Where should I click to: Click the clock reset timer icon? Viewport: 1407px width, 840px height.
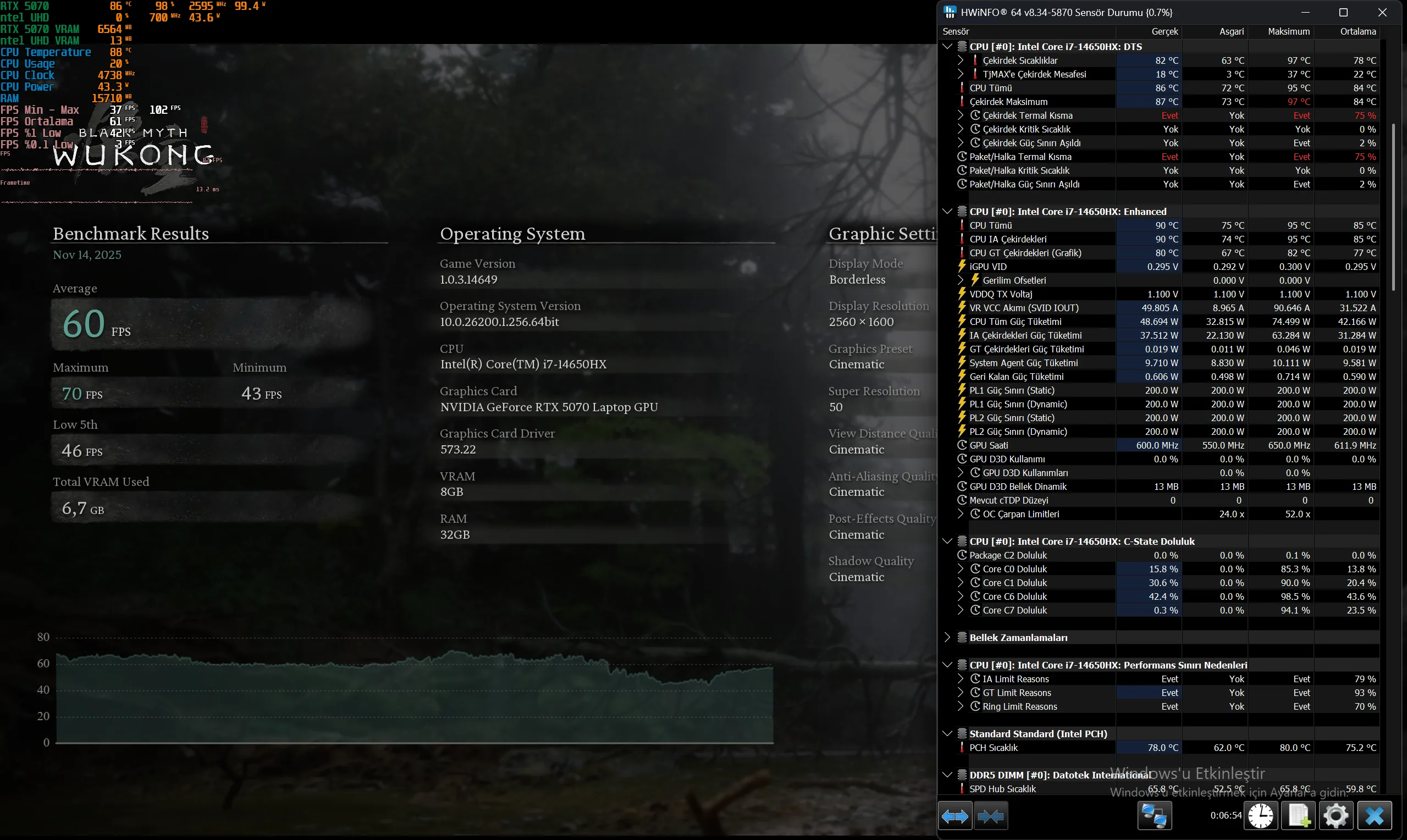[1261, 816]
